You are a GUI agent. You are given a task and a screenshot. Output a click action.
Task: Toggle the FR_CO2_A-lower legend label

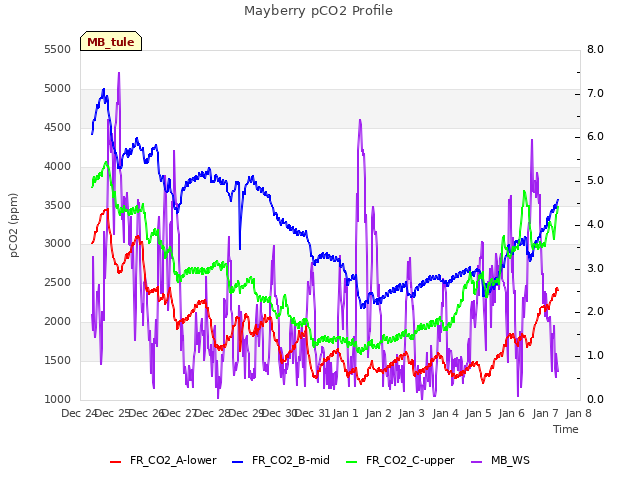(173, 460)
